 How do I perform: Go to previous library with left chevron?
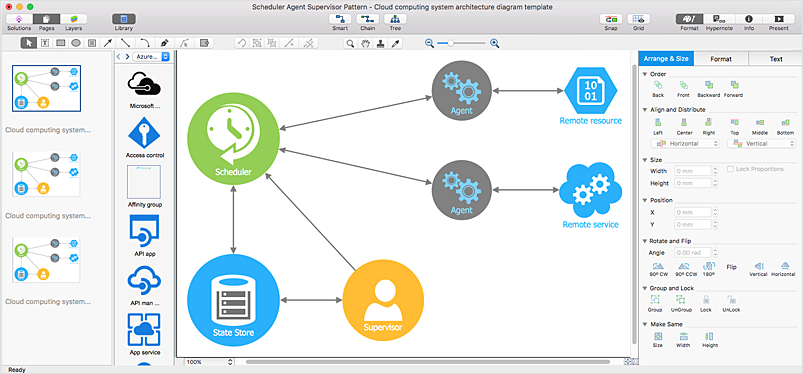point(118,57)
